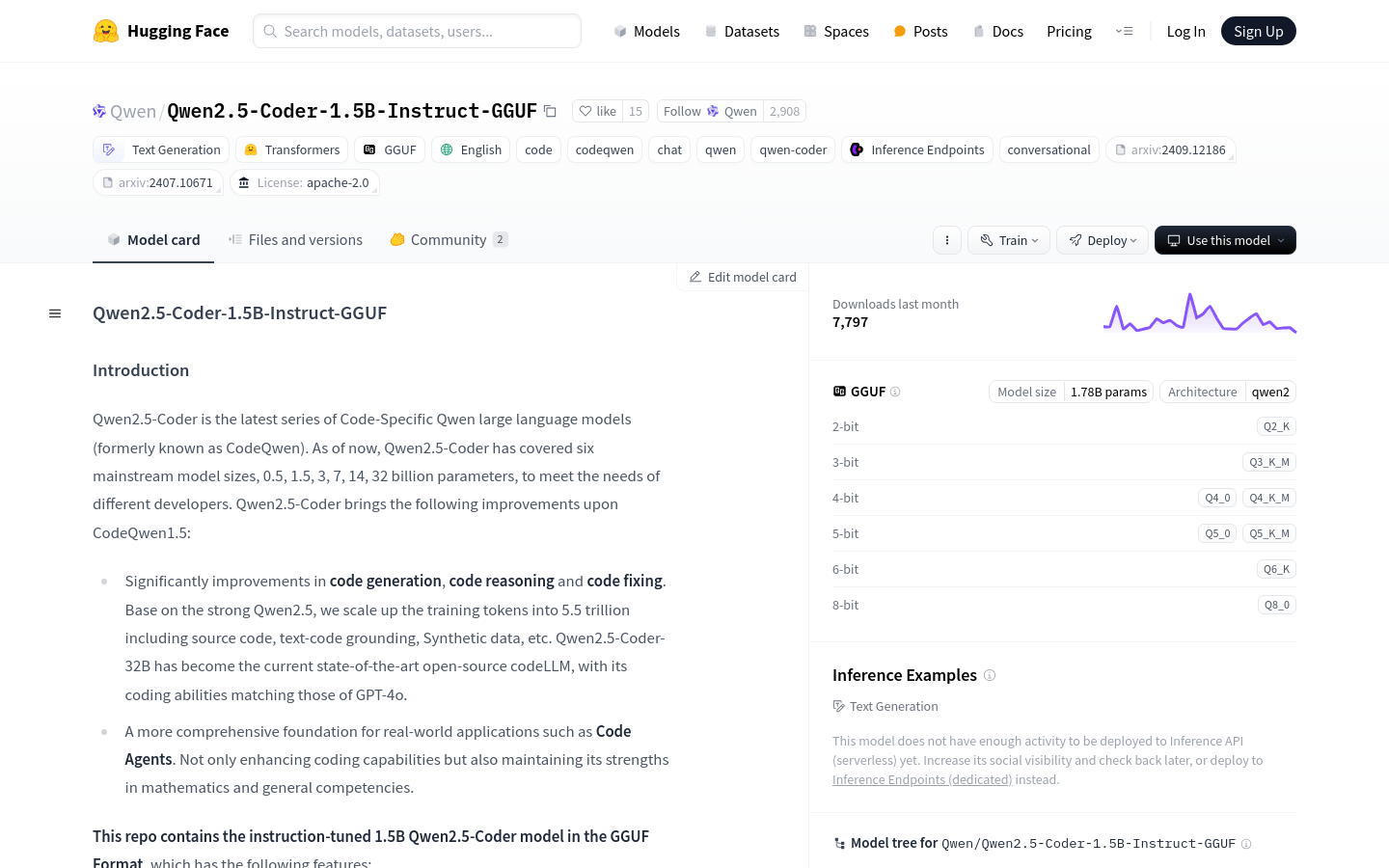
Task: Click the like count 15
Action: pos(636,111)
